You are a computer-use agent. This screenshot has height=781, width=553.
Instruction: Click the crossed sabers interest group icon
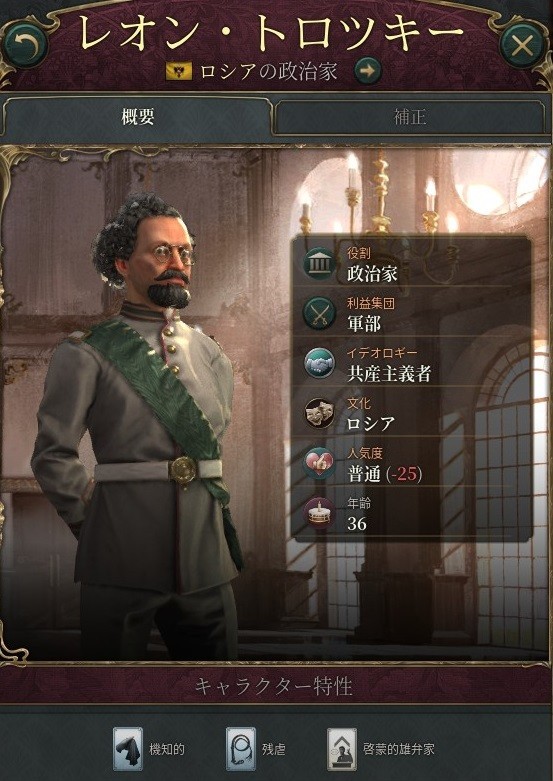point(319,313)
